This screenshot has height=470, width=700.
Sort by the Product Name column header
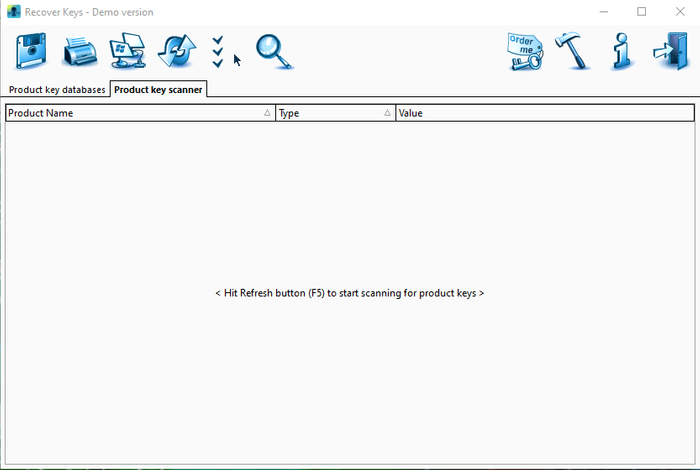pos(130,113)
